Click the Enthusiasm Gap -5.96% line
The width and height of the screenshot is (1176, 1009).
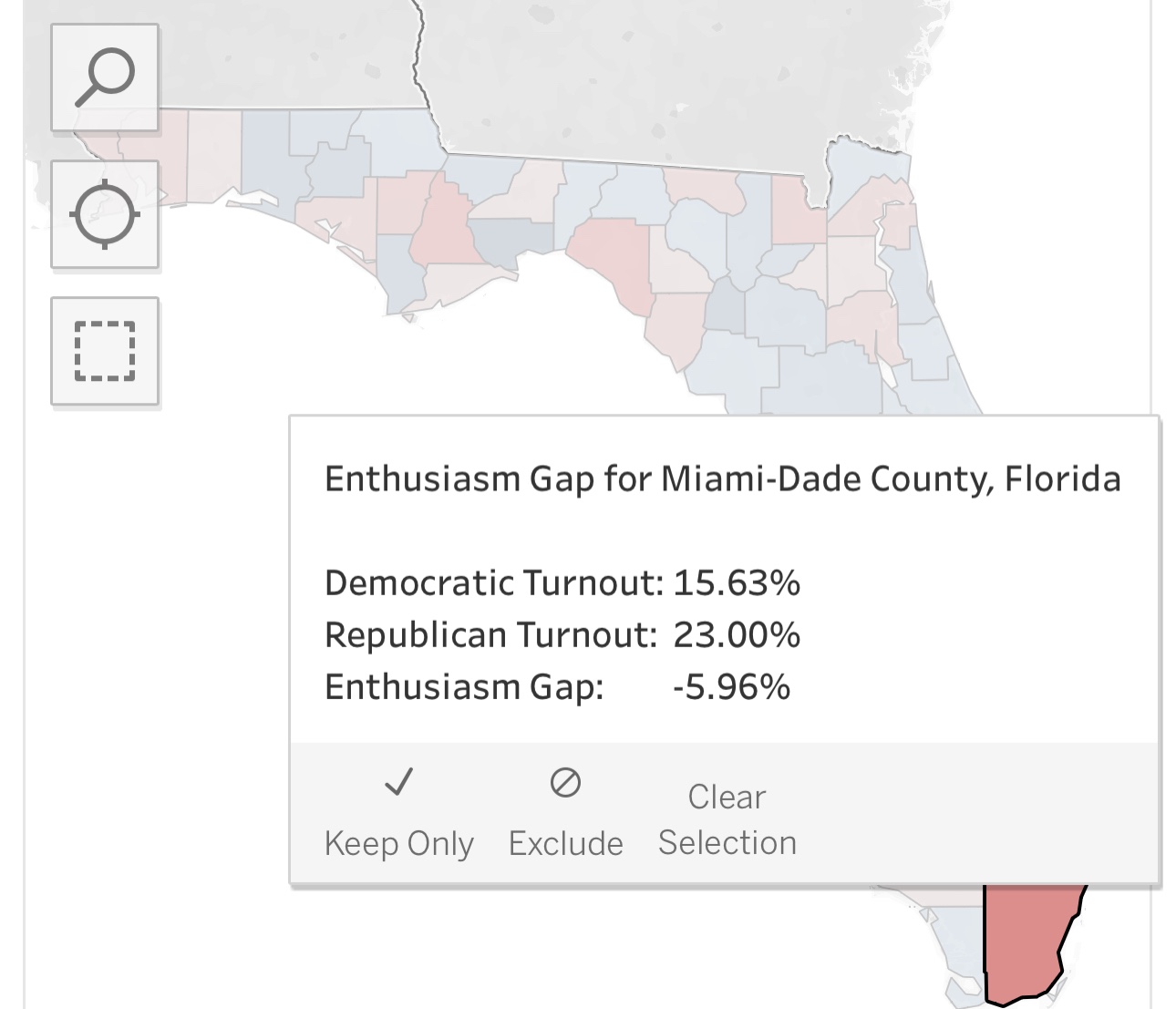tap(556, 686)
